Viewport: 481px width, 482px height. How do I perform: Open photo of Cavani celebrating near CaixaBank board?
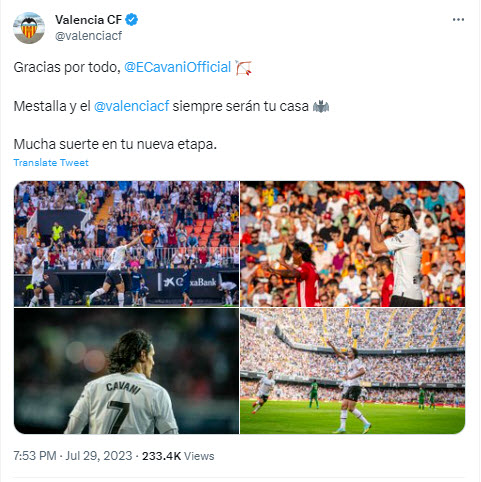[x=126, y=244]
